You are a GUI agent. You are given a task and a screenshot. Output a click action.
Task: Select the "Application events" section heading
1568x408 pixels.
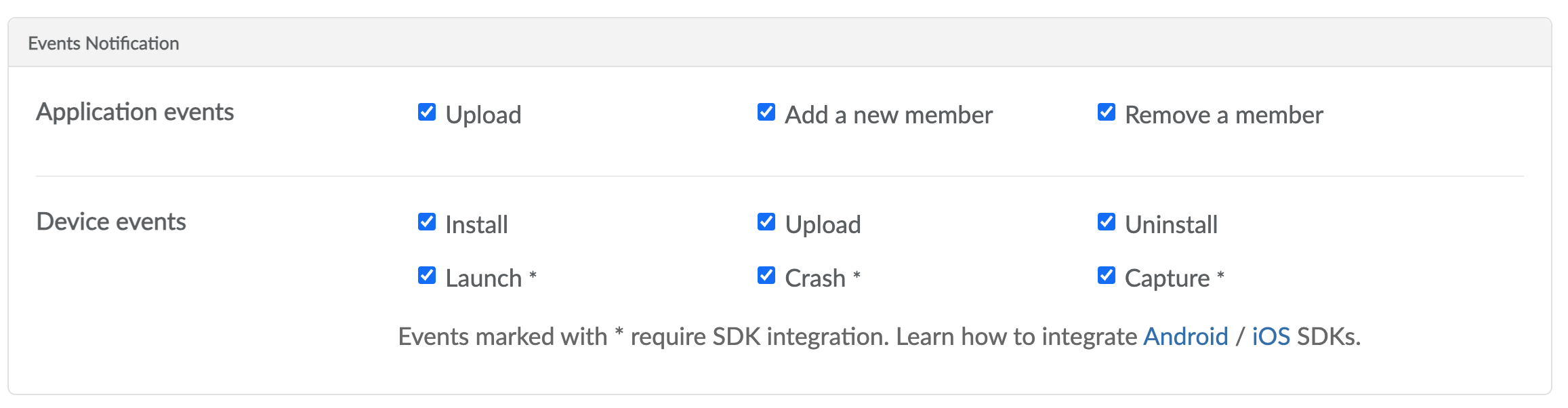point(135,112)
